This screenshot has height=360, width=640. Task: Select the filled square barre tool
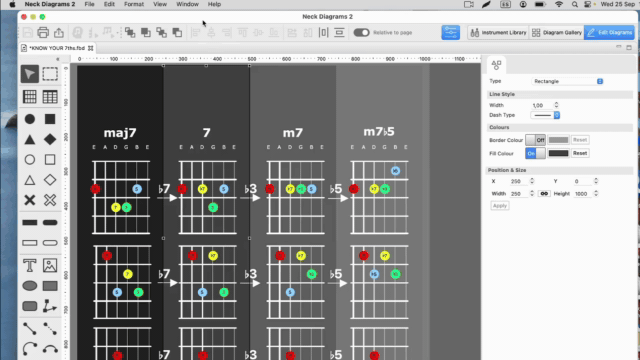[30, 223]
